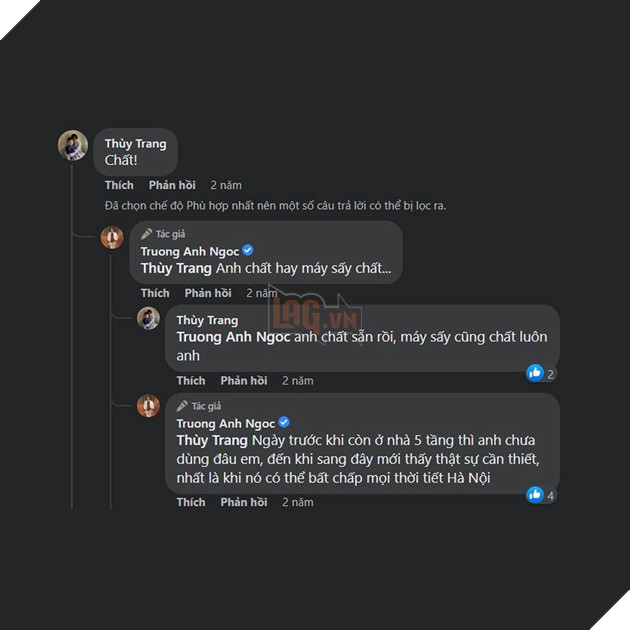The image size is (630, 630).
Task: Open Thùy Trang's profile from top comment name
Action: pos(135,144)
